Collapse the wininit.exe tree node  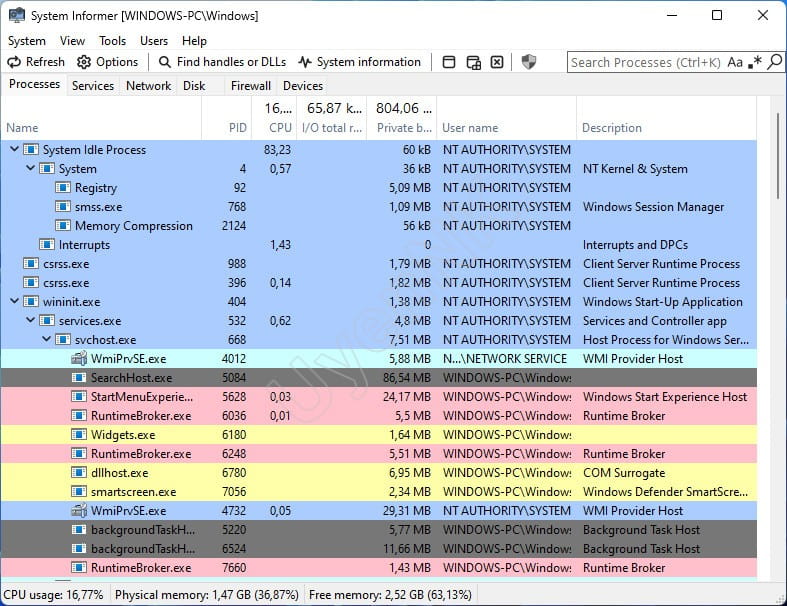pyautogui.click(x=15, y=301)
